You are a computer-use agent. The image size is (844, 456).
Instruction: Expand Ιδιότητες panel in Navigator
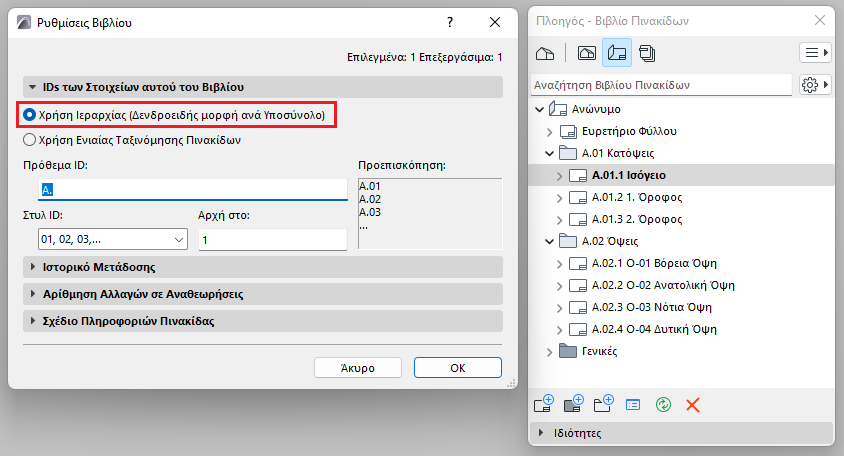541,433
